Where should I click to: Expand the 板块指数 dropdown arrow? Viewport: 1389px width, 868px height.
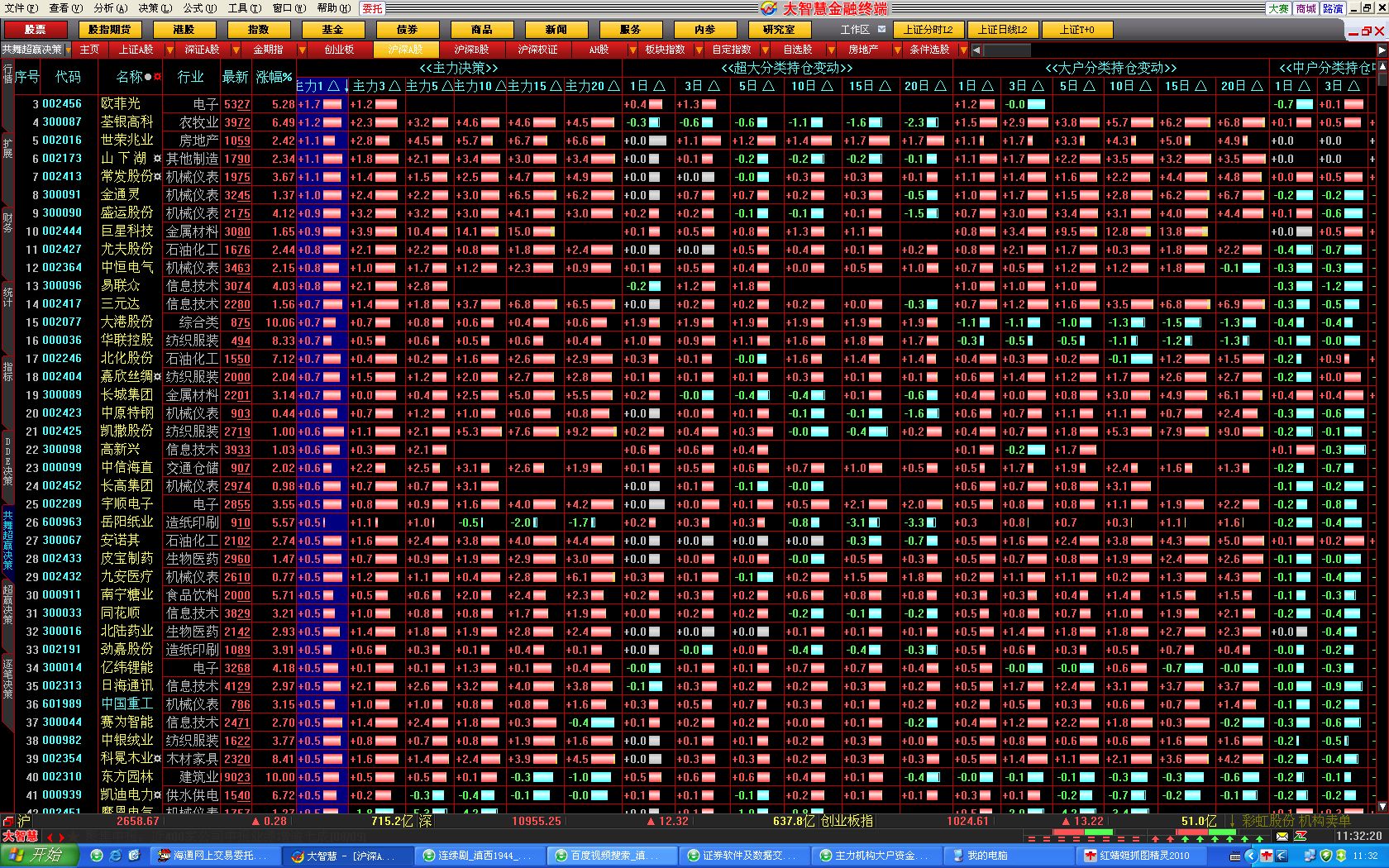coord(699,50)
